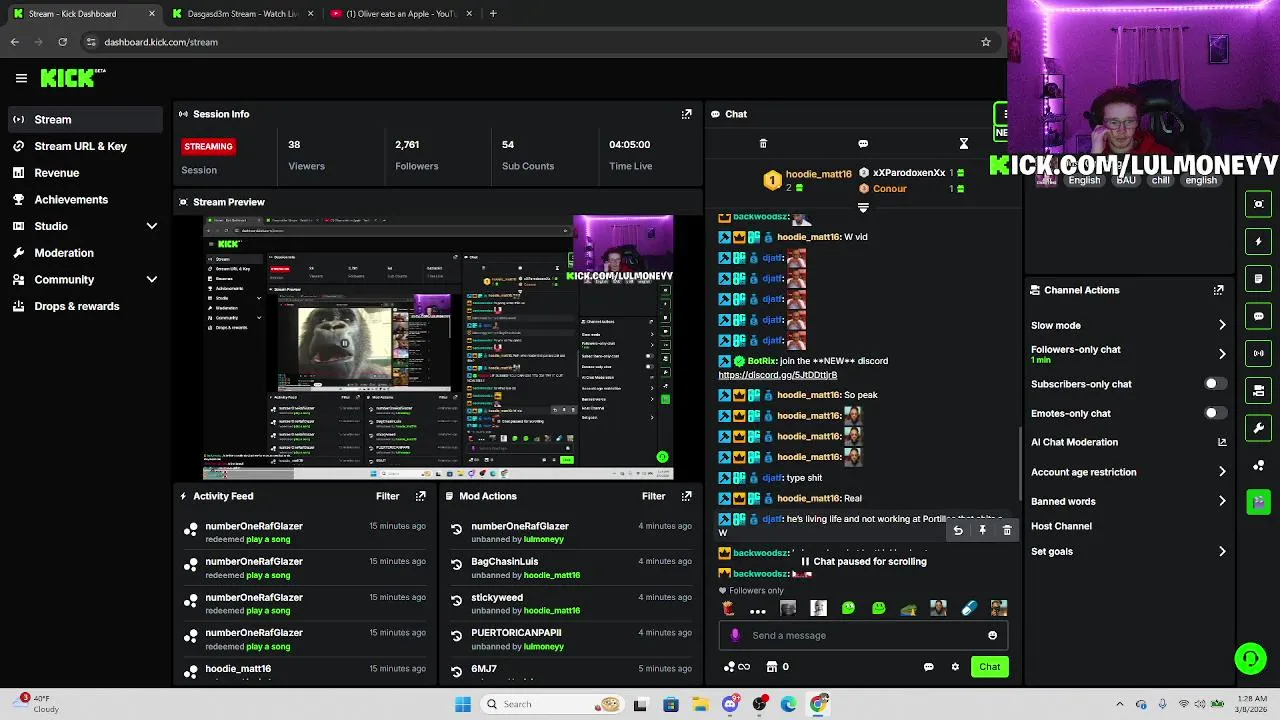Open the discord.gg invite link in chat
This screenshot has width=1280, height=720.
777,375
